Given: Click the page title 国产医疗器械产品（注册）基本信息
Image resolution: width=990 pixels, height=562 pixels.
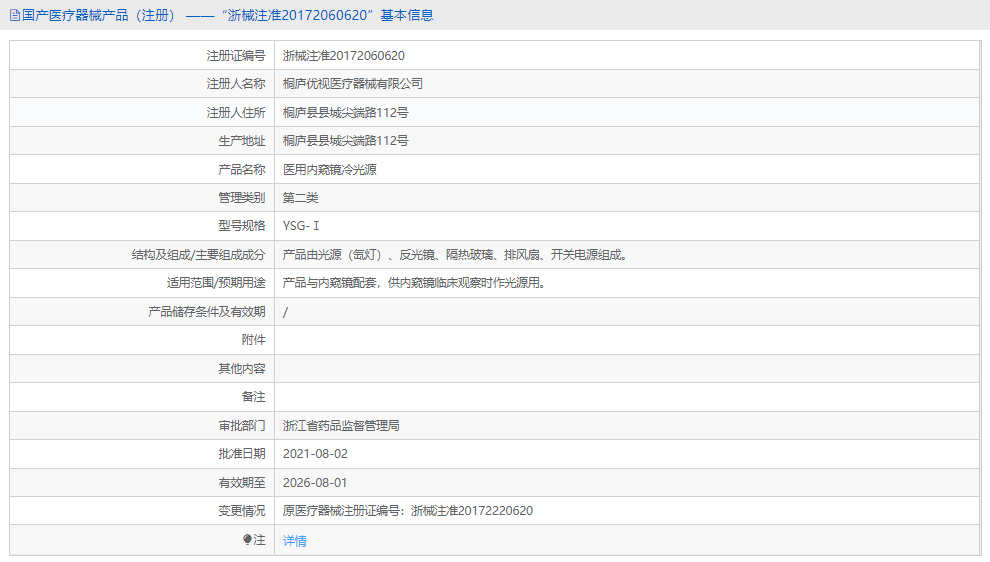Looking at the screenshot, I should [227, 15].
